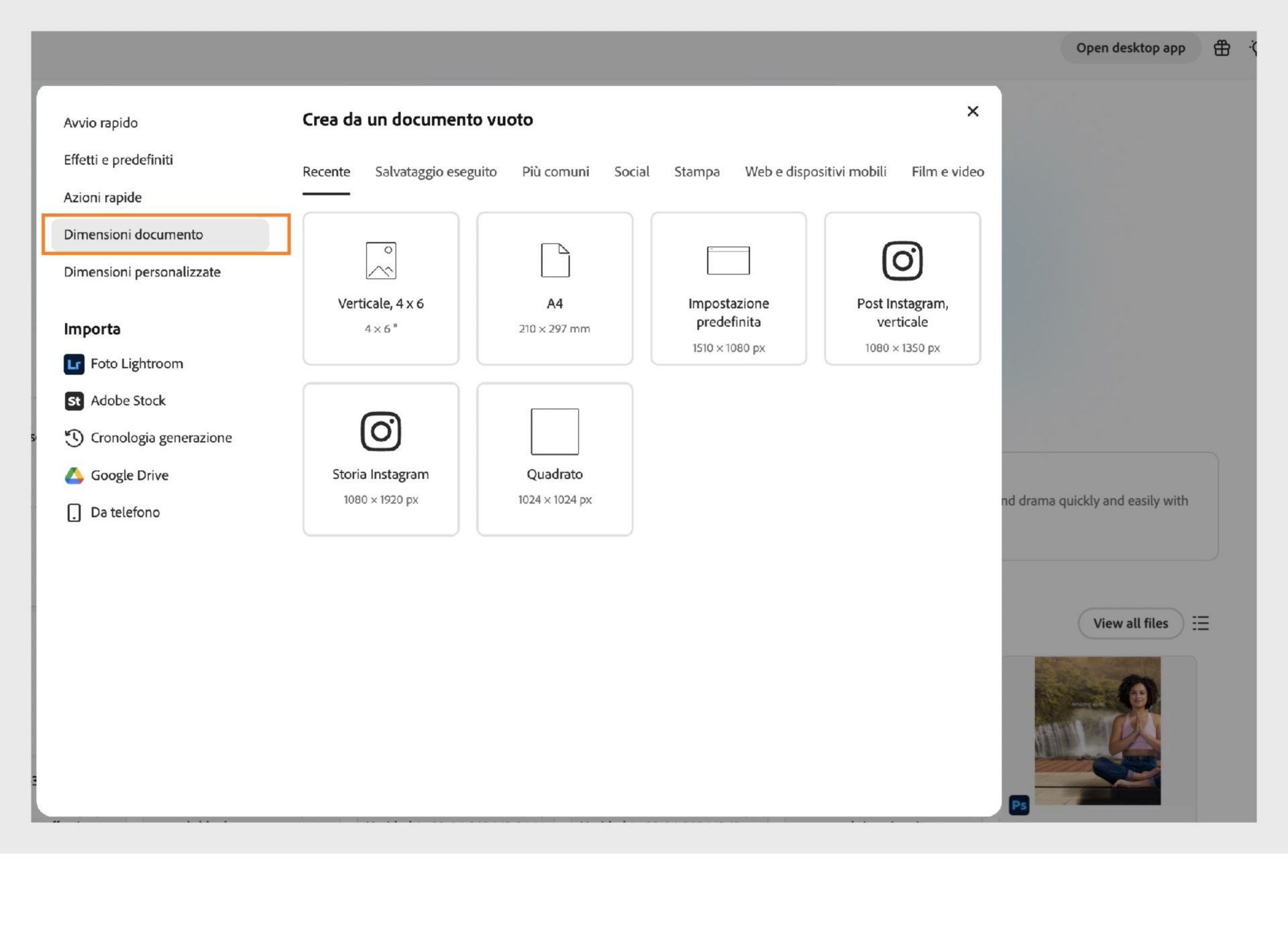Open the Salvataggio eseguito tab
This screenshot has width=1288, height=926.
tap(436, 172)
